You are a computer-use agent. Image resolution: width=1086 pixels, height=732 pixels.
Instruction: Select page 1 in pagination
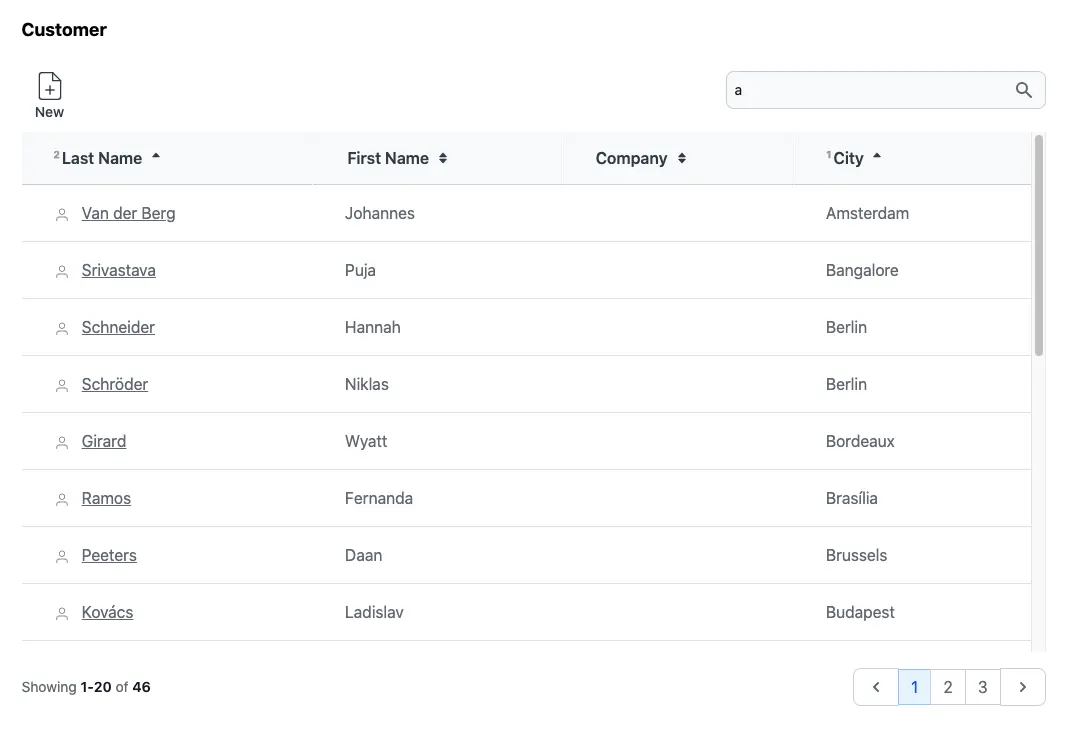pyautogui.click(x=914, y=687)
